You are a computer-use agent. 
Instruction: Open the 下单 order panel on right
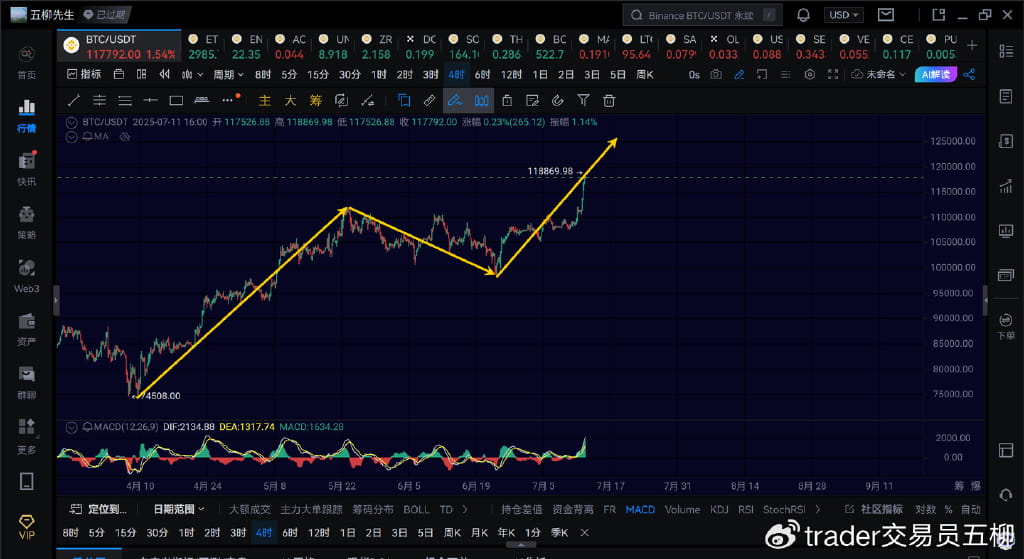pos(1006,327)
